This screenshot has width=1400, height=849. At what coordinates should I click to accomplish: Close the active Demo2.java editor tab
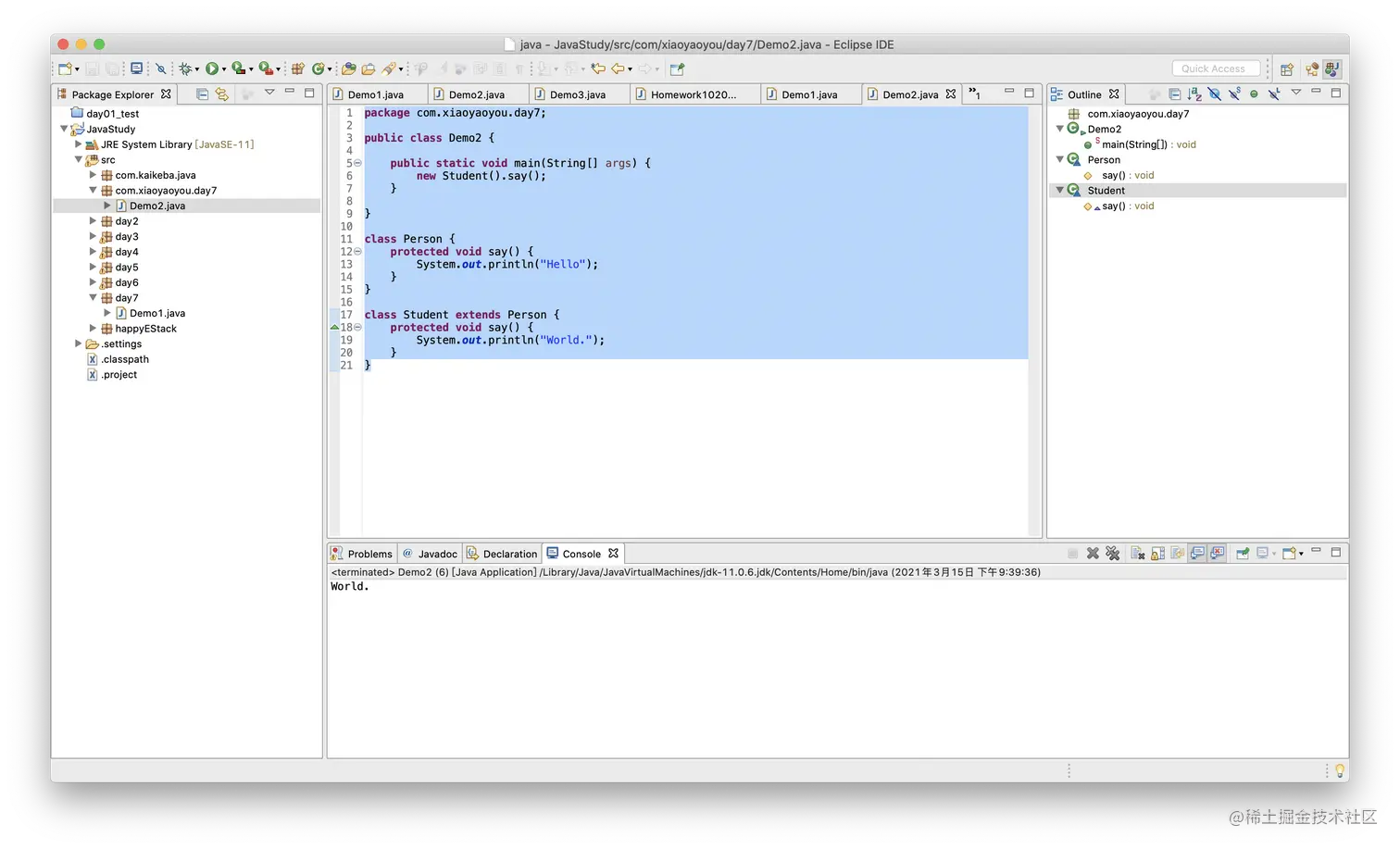click(x=951, y=94)
